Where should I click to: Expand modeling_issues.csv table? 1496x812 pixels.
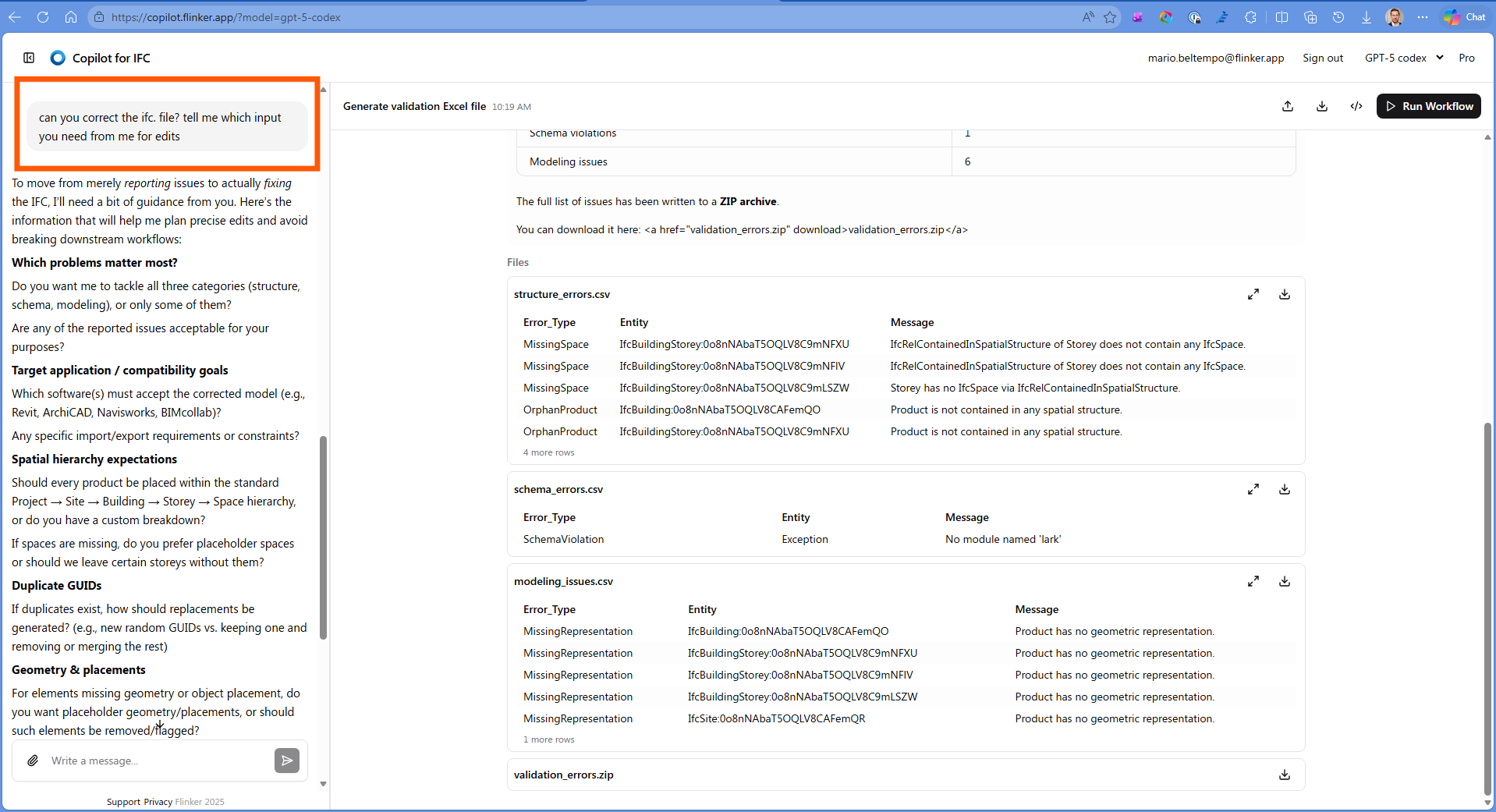tap(1253, 581)
